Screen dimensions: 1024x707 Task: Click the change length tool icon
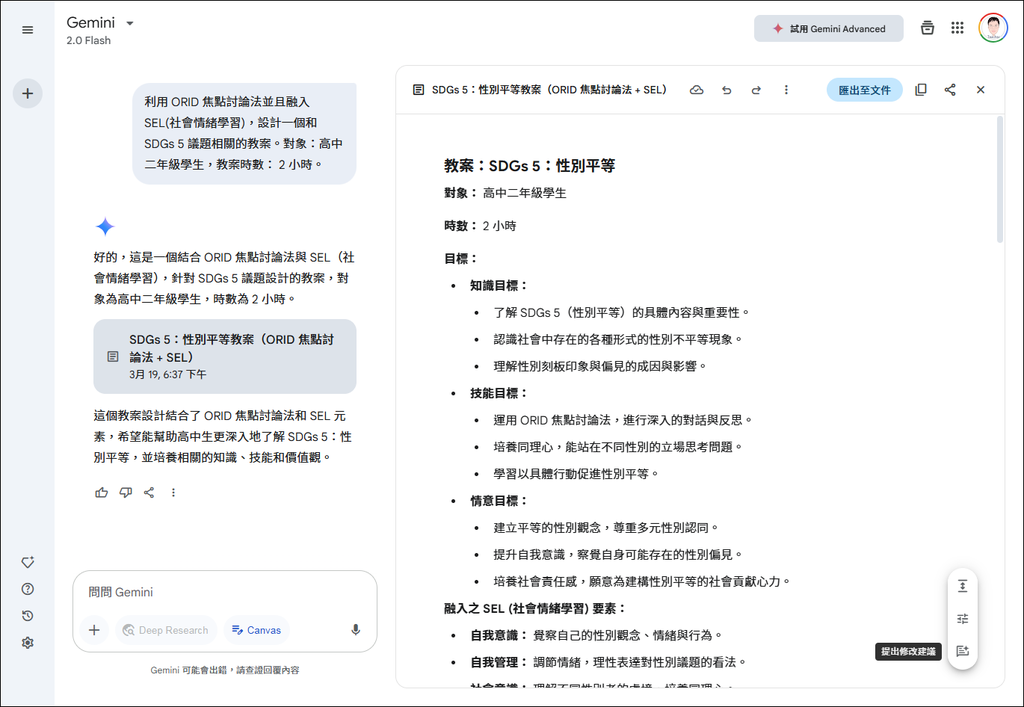(x=963, y=586)
